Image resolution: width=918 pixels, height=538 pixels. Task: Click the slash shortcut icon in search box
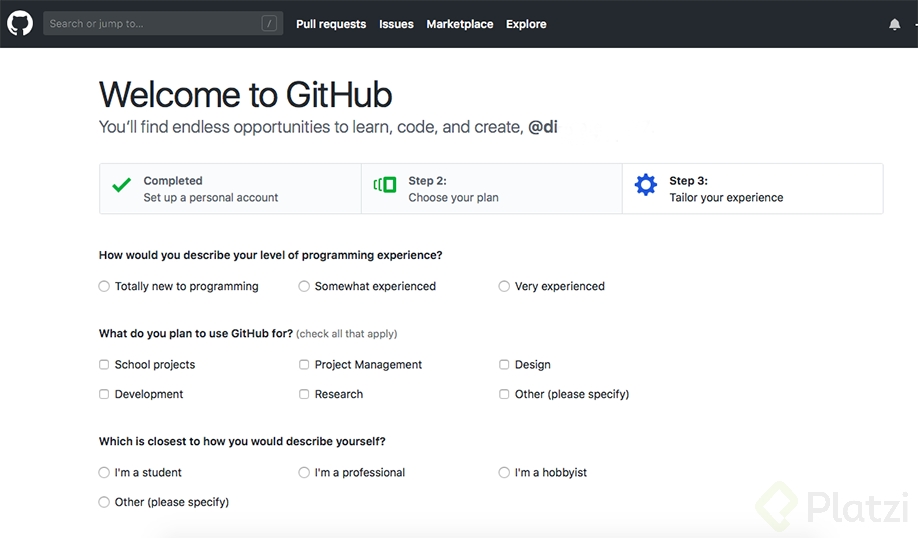tap(269, 24)
